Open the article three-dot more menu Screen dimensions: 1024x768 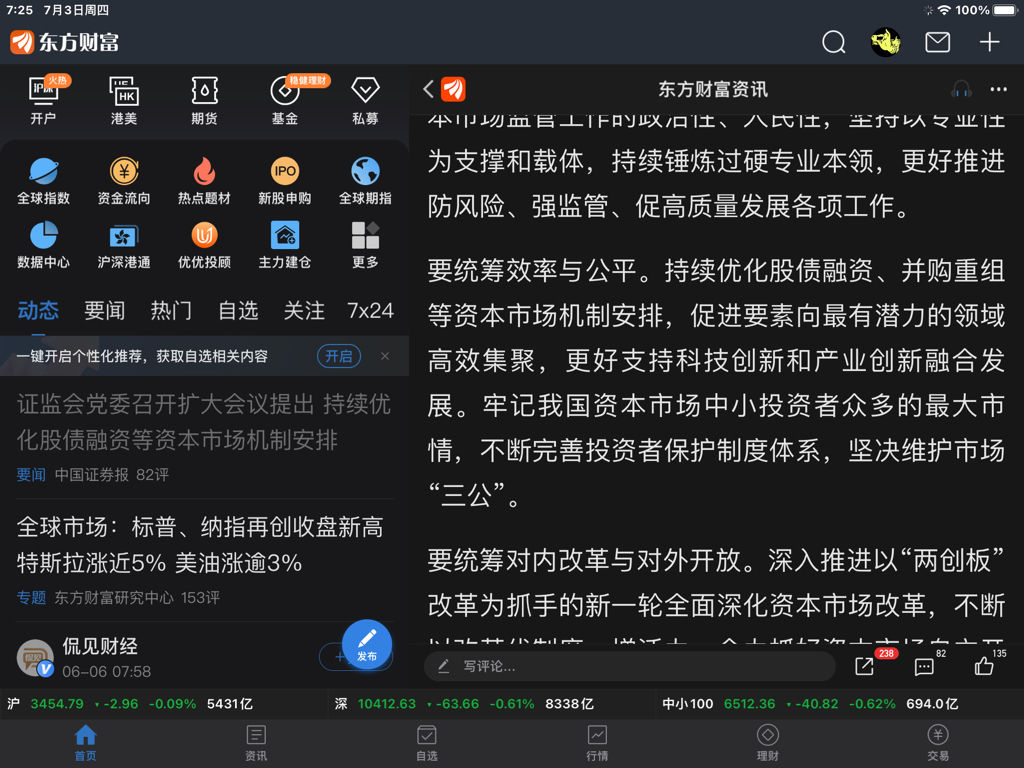(x=999, y=89)
